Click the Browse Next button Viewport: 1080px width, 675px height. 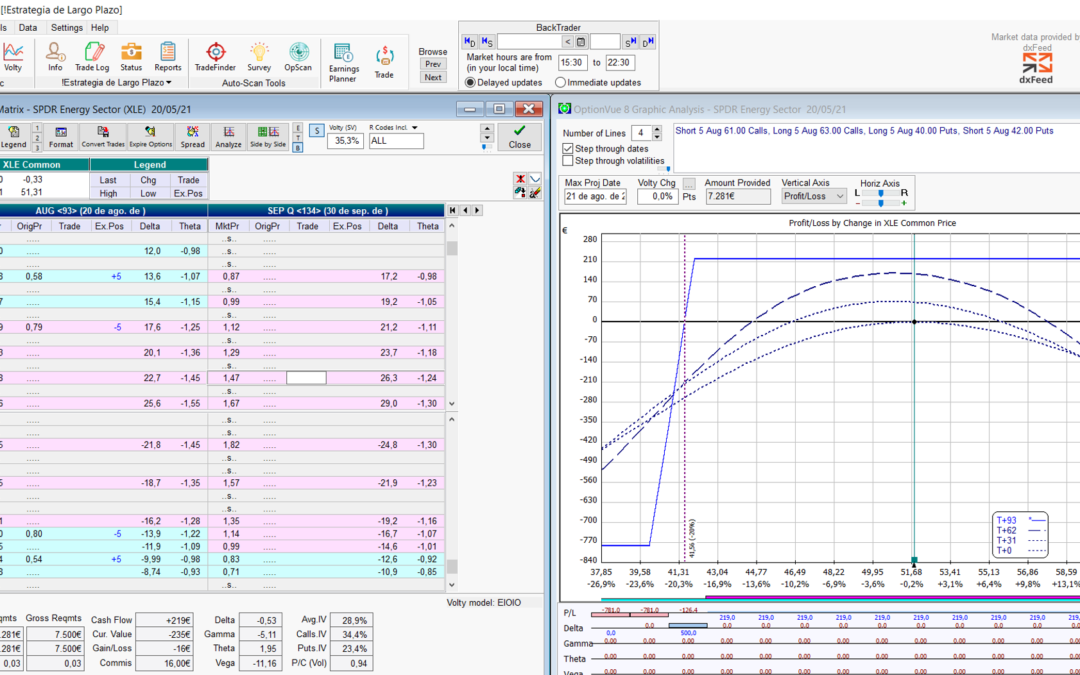tap(433, 77)
